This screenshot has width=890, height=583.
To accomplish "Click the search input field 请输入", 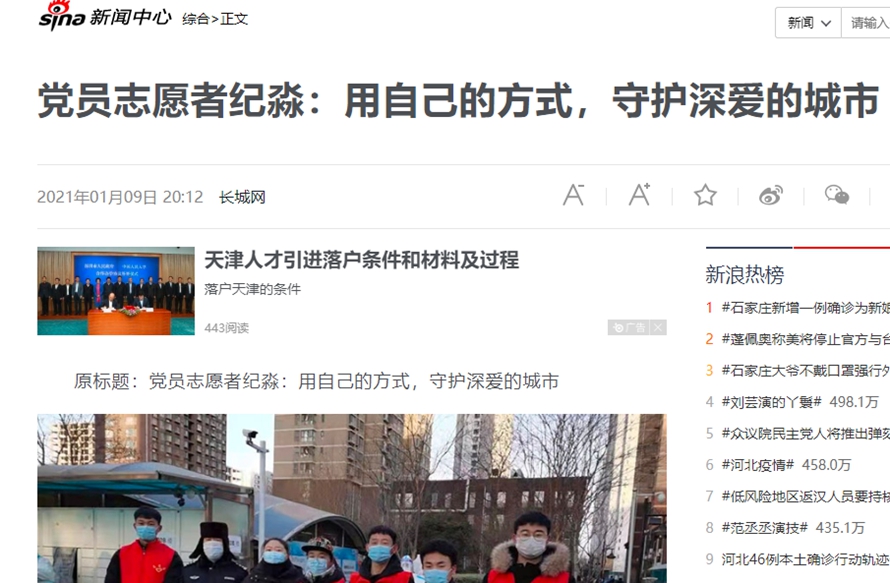I will tap(866, 23).
